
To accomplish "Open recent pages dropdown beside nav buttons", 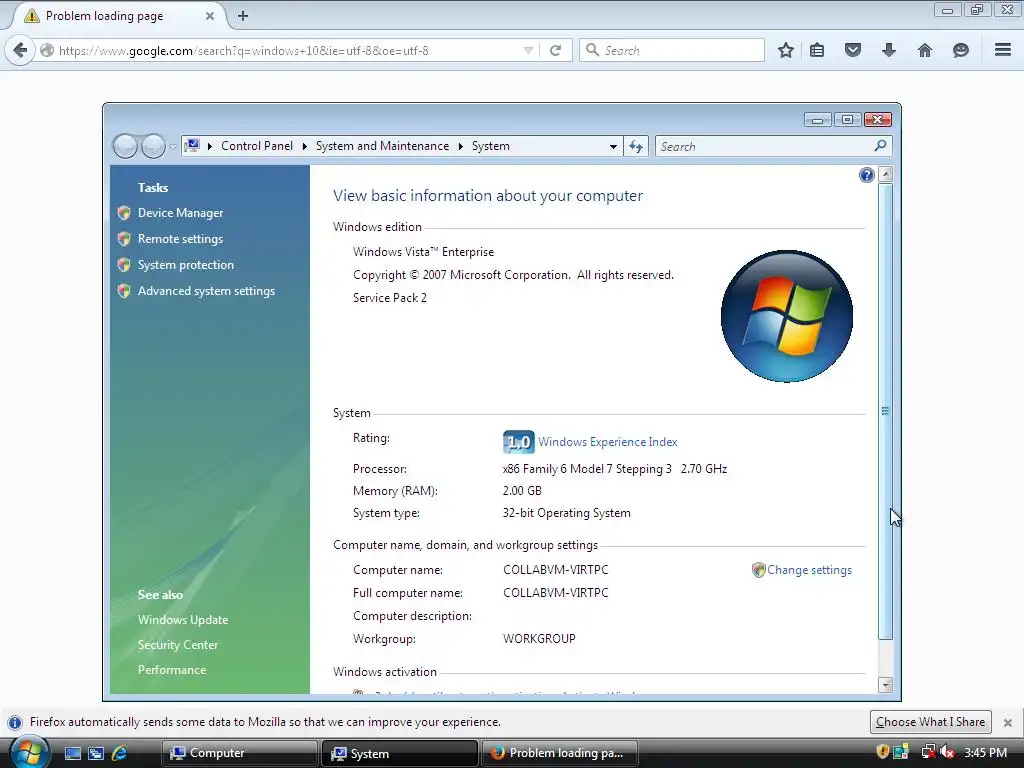I will coord(173,146).
